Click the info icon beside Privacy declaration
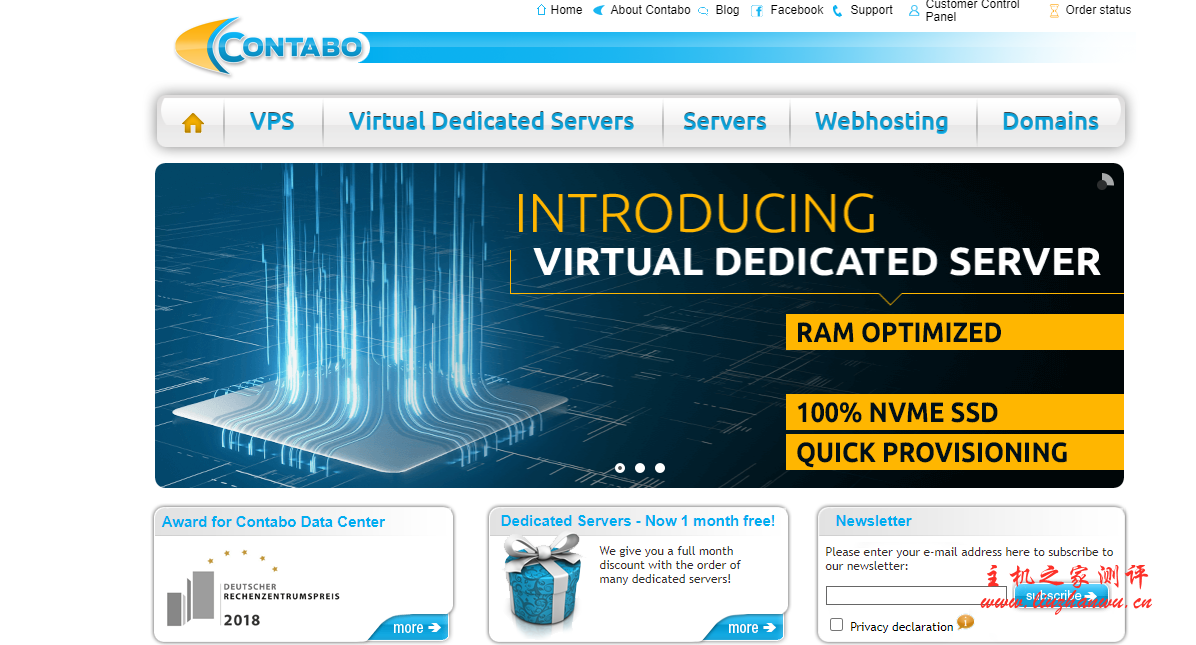Image resolution: width=1196 pixels, height=645 pixels. [x=965, y=622]
